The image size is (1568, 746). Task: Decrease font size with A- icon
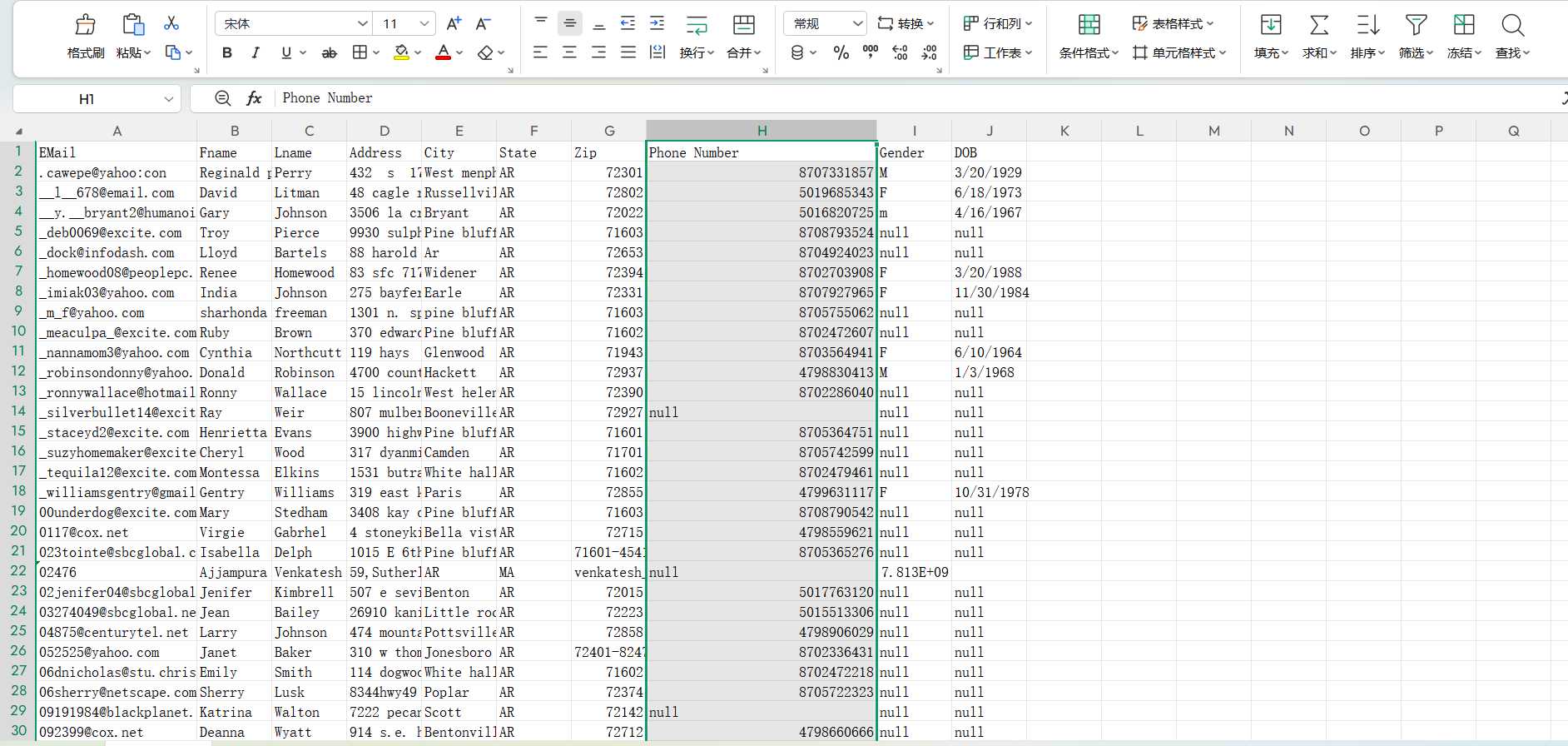click(484, 24)
